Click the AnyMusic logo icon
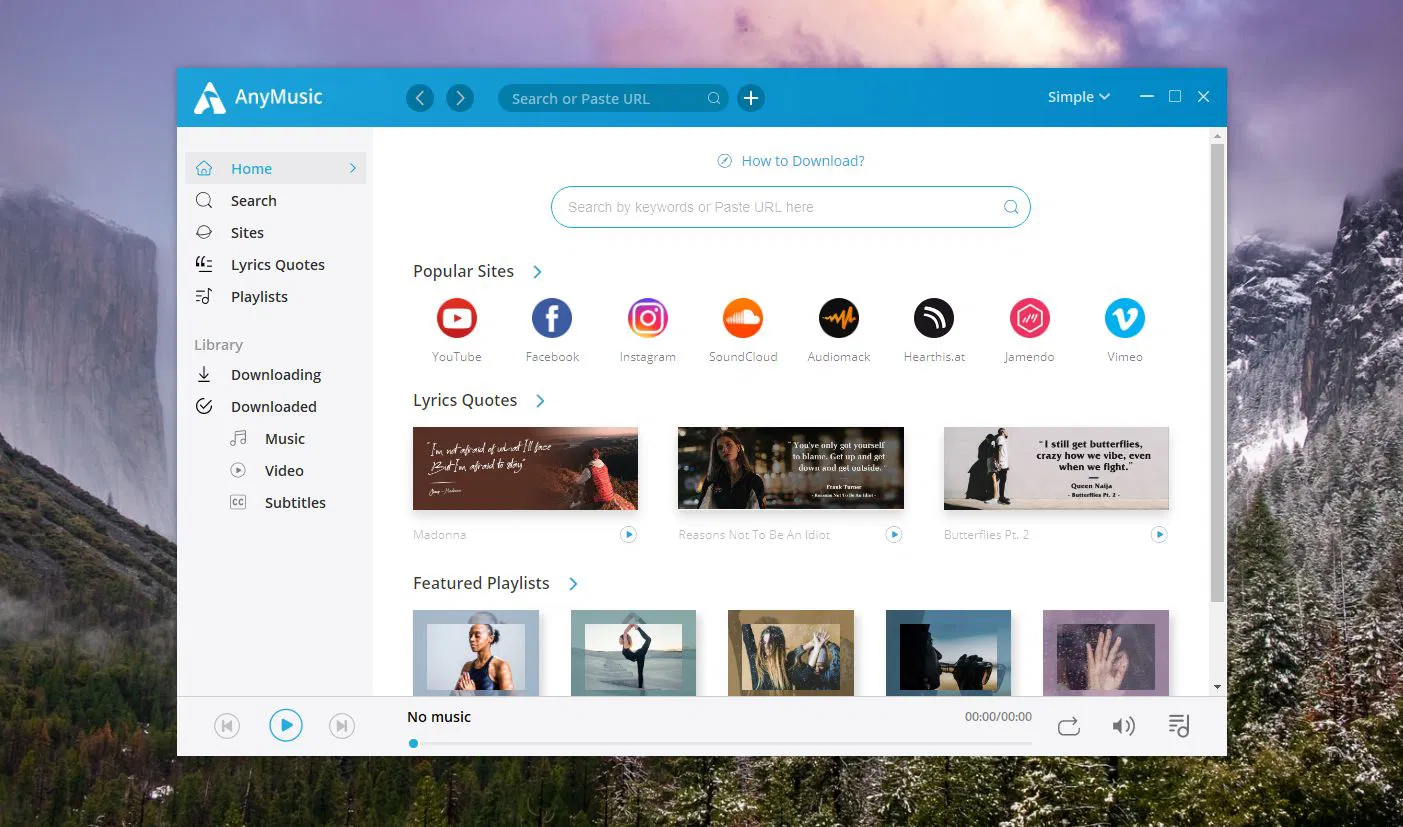This screenshot has width=1403, height=827. coord(209,98)
